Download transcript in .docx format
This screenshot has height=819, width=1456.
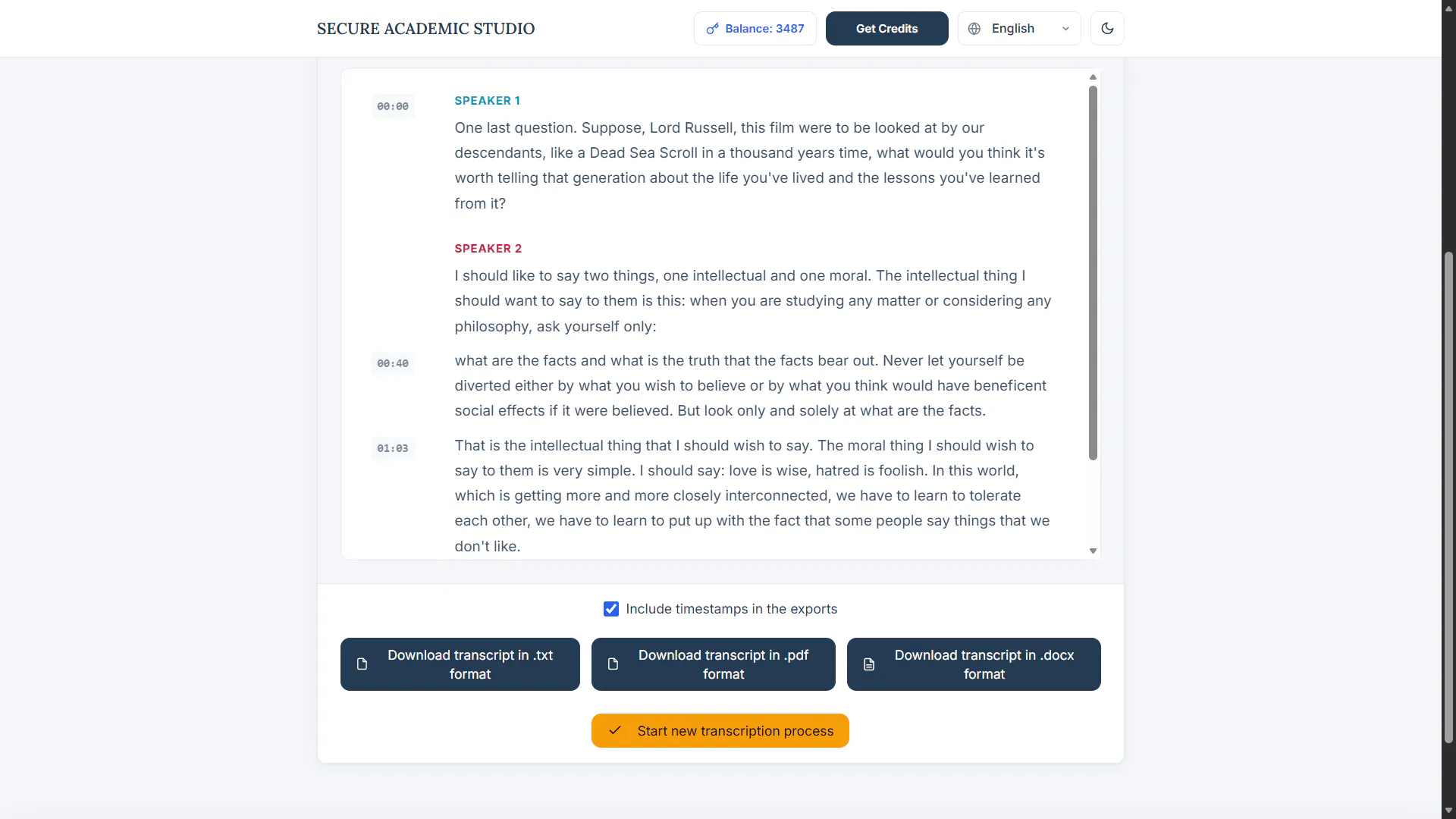tap(974, 664)
